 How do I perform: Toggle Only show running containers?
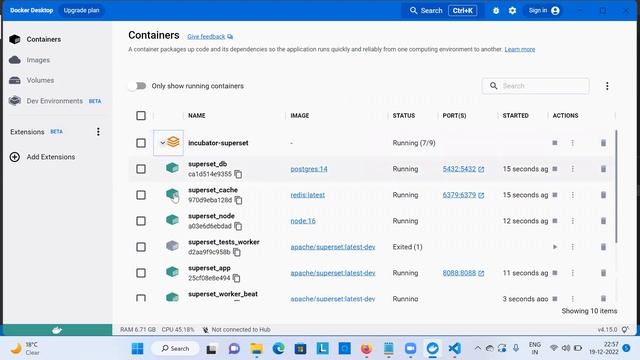(x=137, y=86)
